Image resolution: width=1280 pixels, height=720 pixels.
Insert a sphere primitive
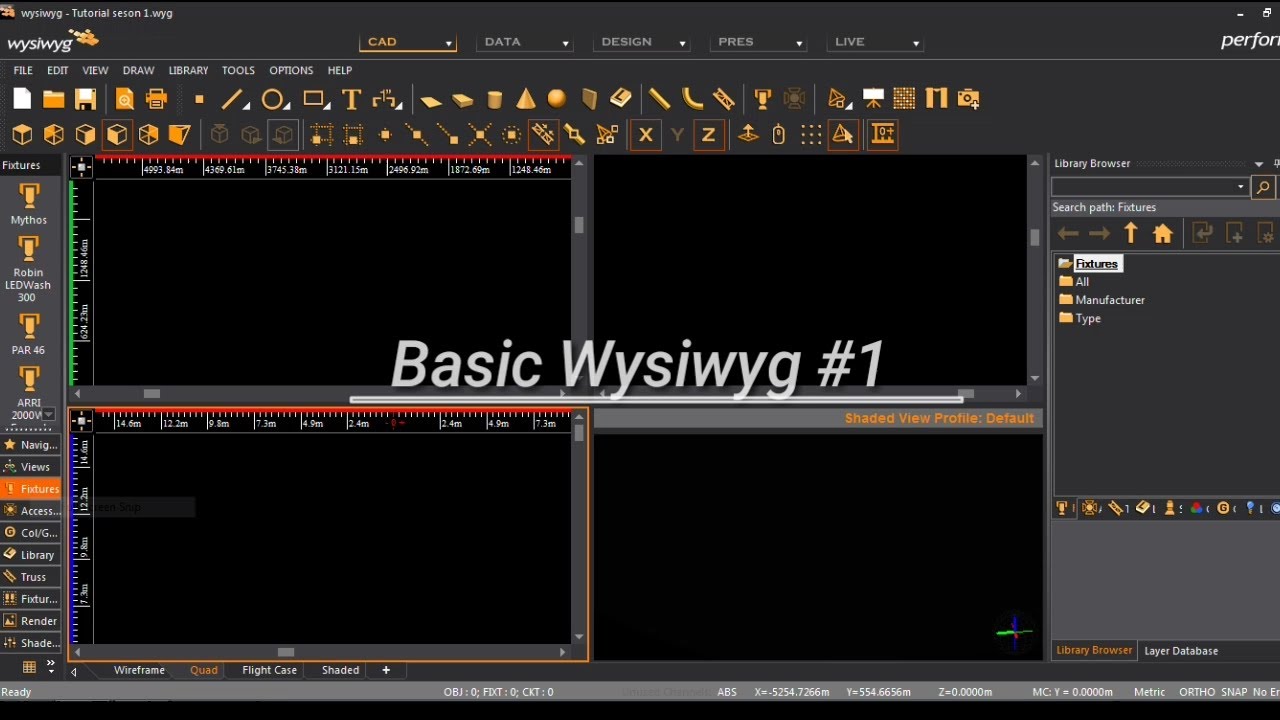point(557,98)
